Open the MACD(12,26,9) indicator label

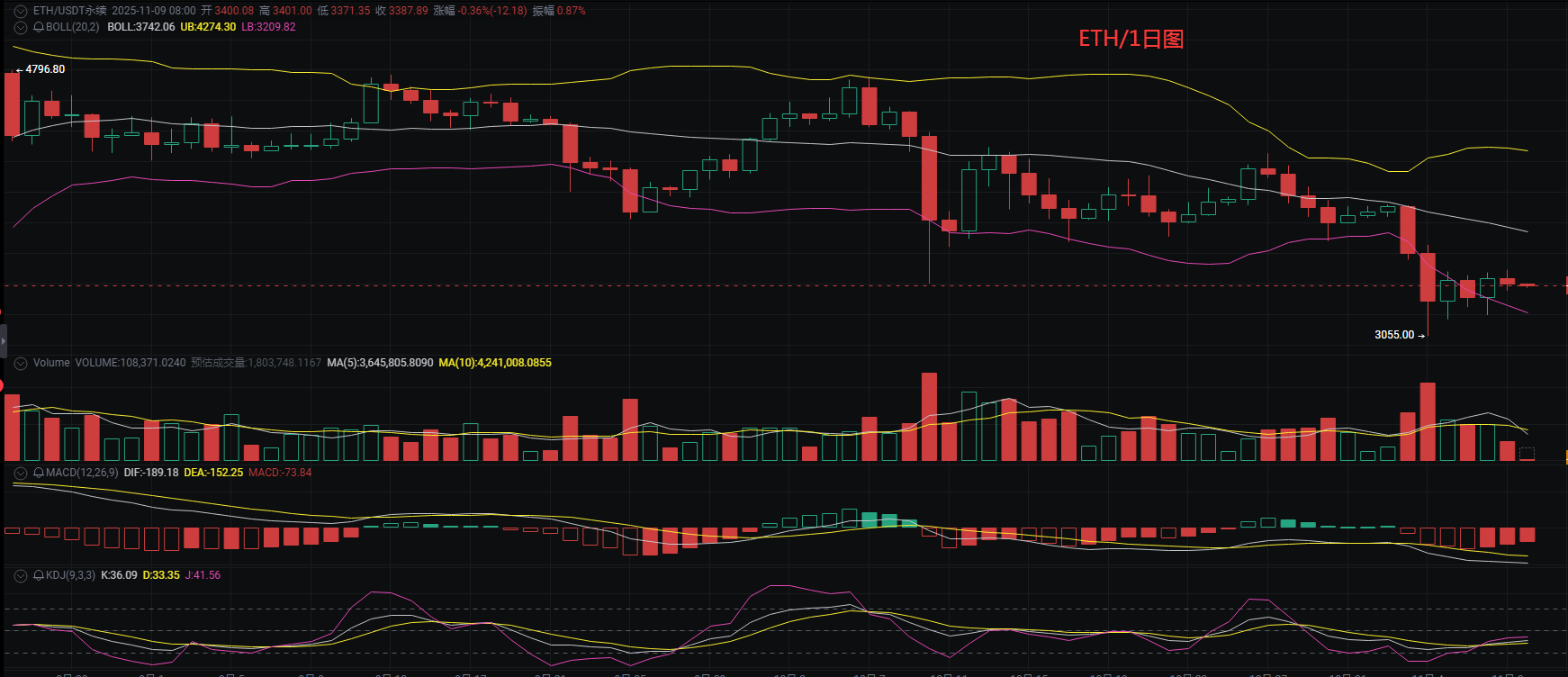click(82, 473)
